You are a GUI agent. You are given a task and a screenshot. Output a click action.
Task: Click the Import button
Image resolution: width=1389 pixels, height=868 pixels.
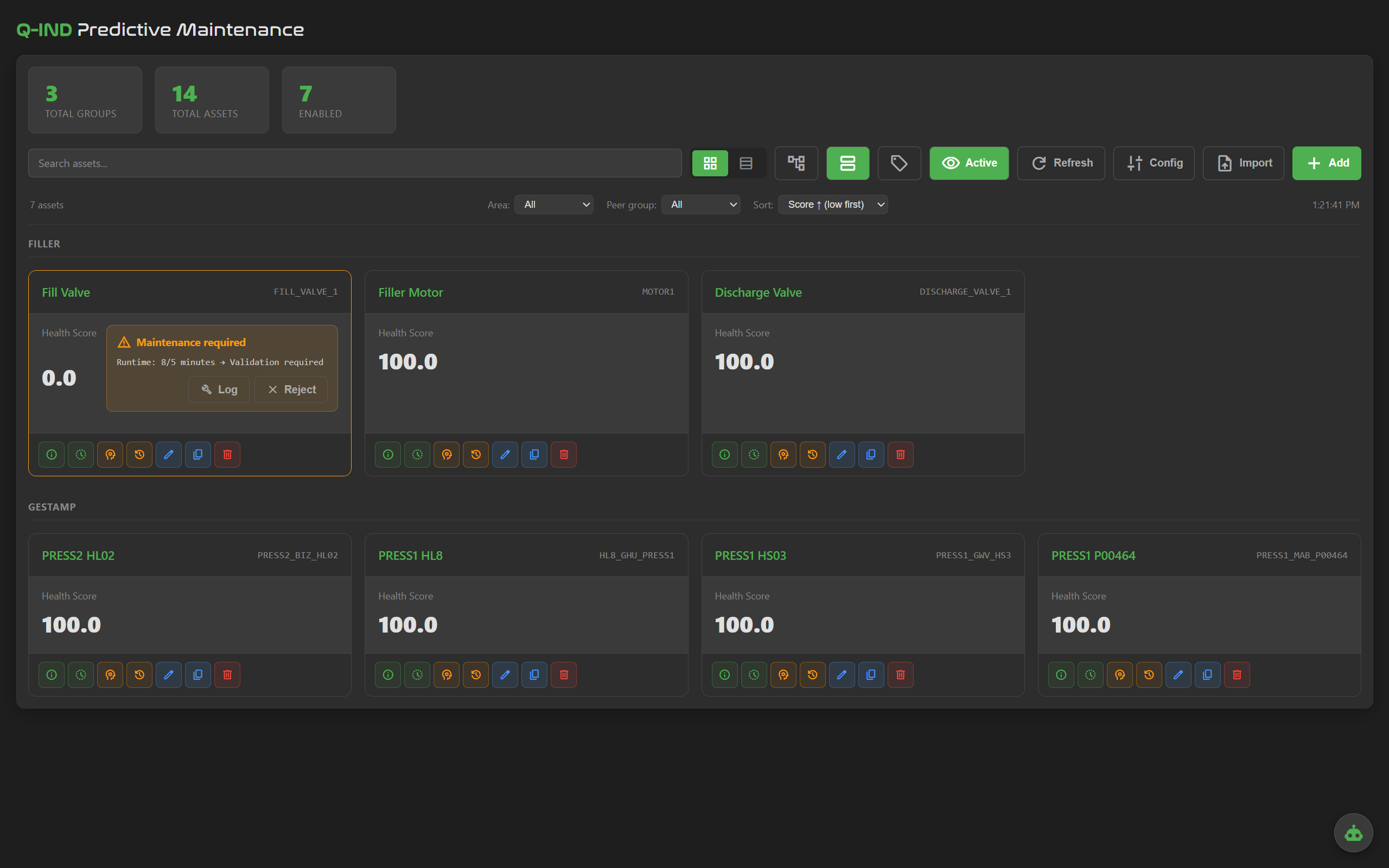tap(1243, 164)
